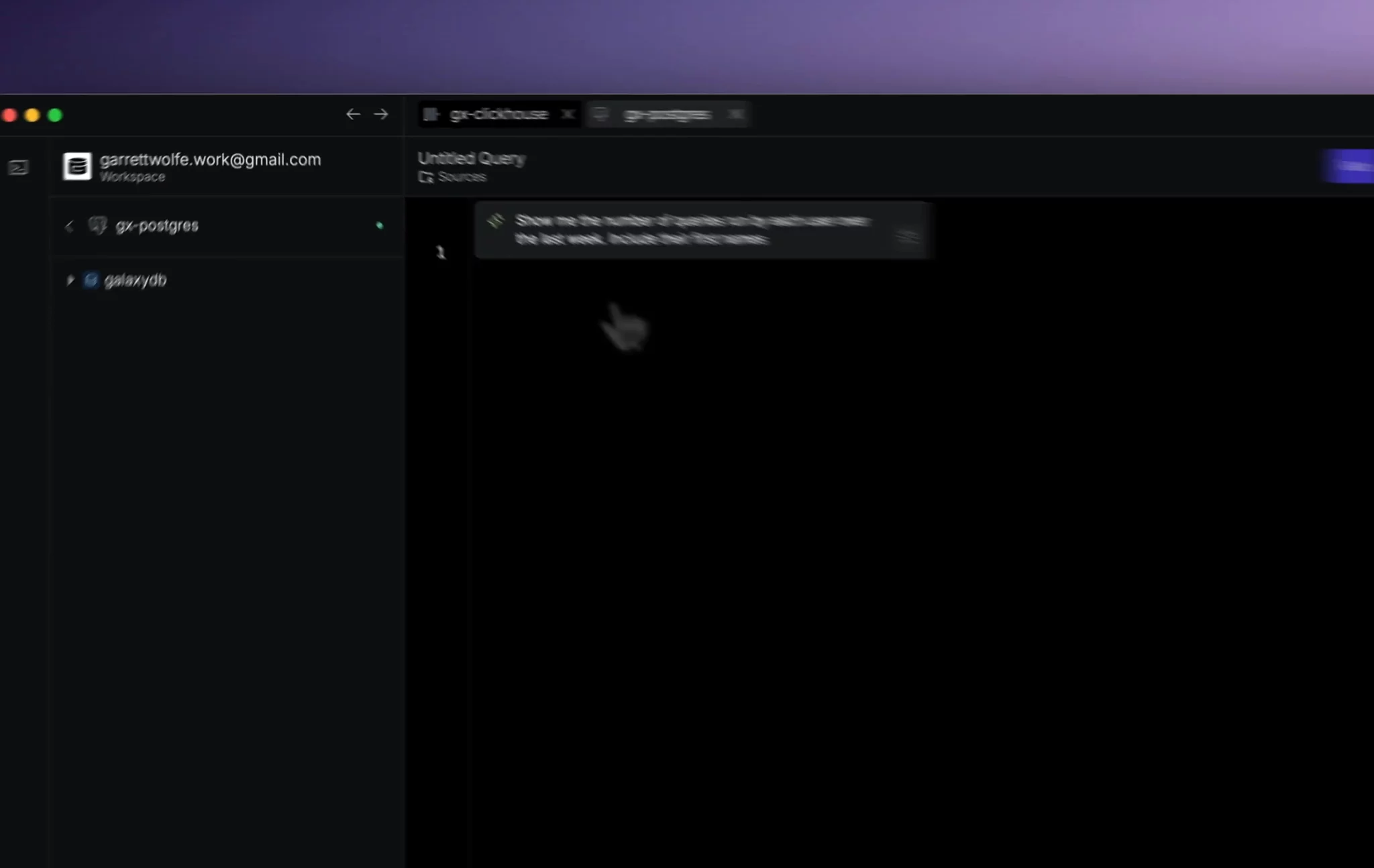This screenshot has width=1374, height=868.
Task: Click the gx-postgres elephant icon in sidebar
Action: (97, 225)
